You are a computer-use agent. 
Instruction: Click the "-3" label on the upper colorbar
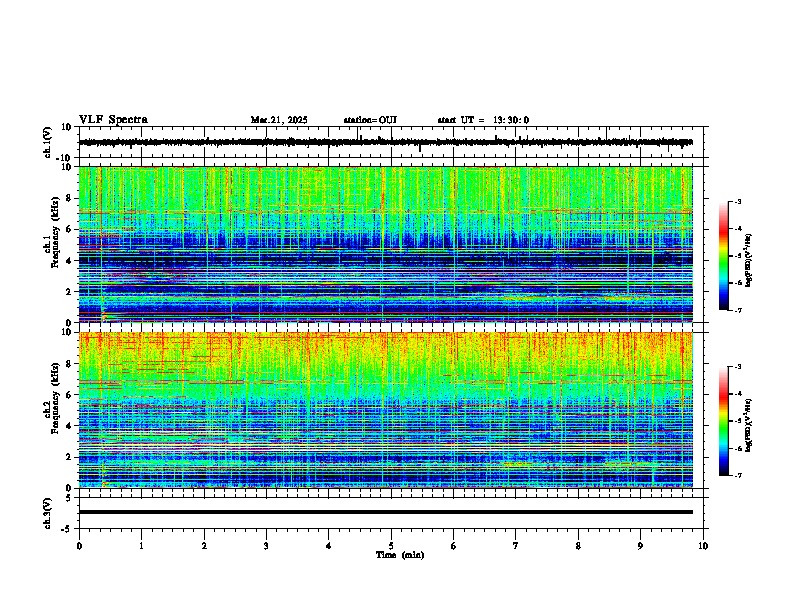point(738,201)
